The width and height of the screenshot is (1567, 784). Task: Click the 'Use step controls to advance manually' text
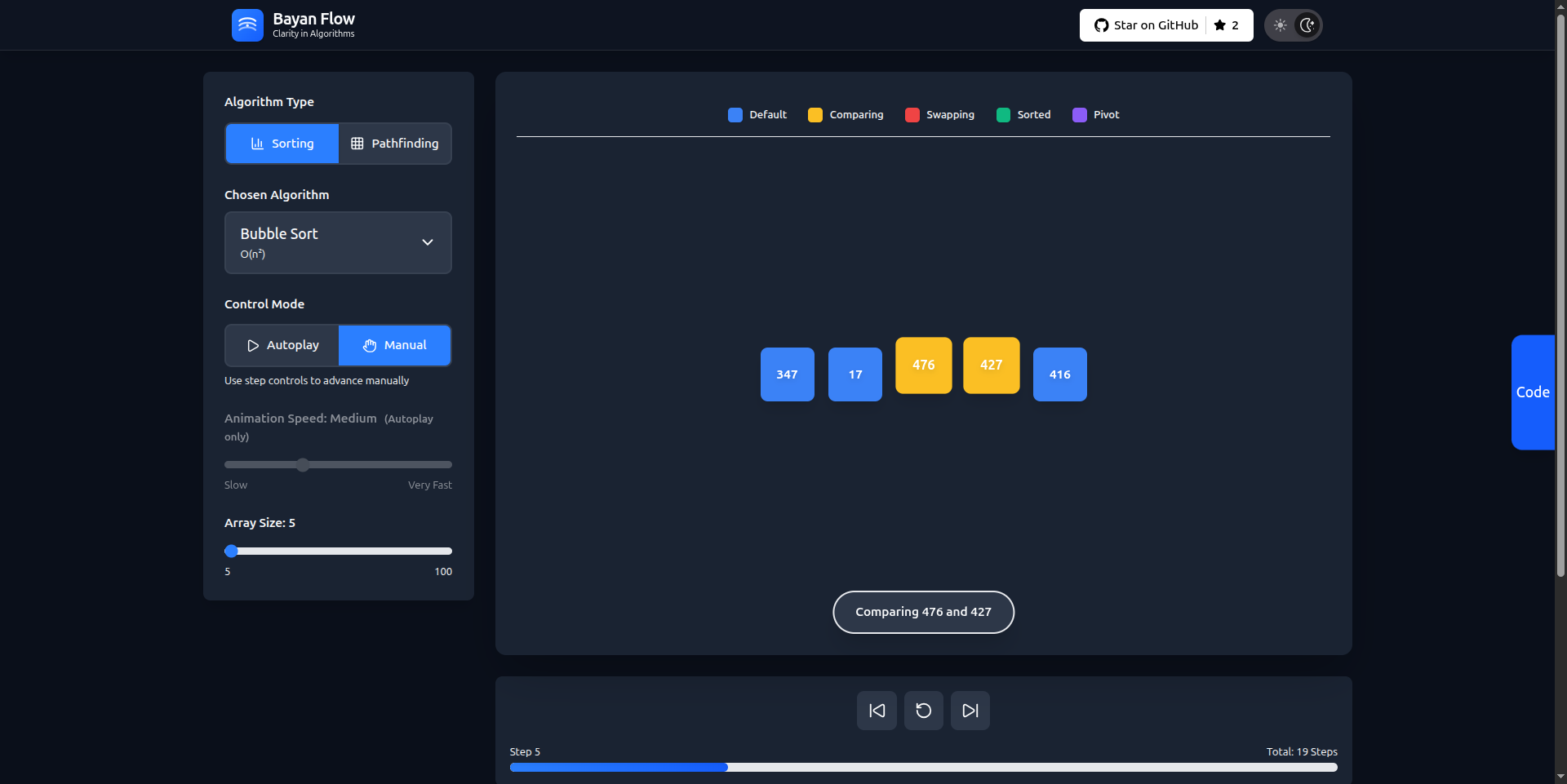pyautogui.click(x=317, y=381)
